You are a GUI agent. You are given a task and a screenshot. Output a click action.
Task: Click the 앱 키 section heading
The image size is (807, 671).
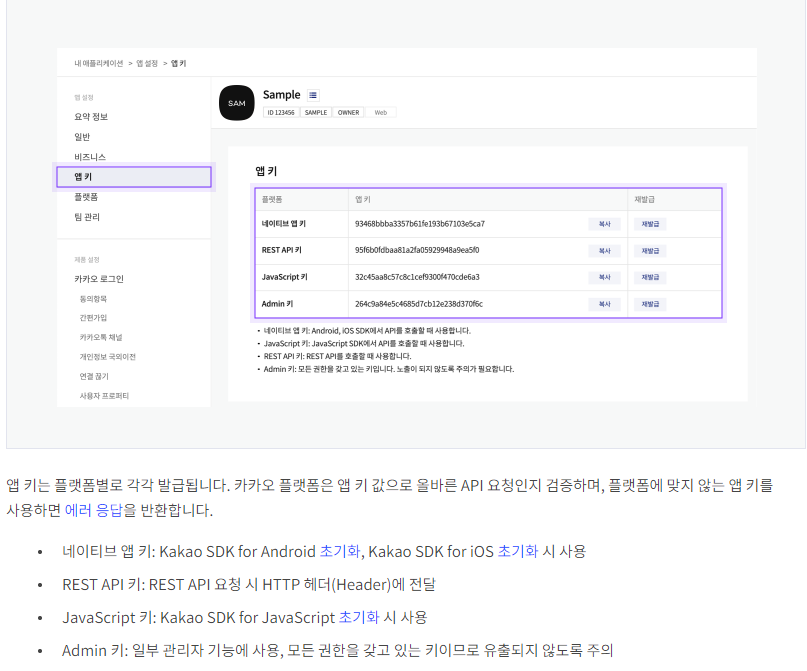click(266, 171)
